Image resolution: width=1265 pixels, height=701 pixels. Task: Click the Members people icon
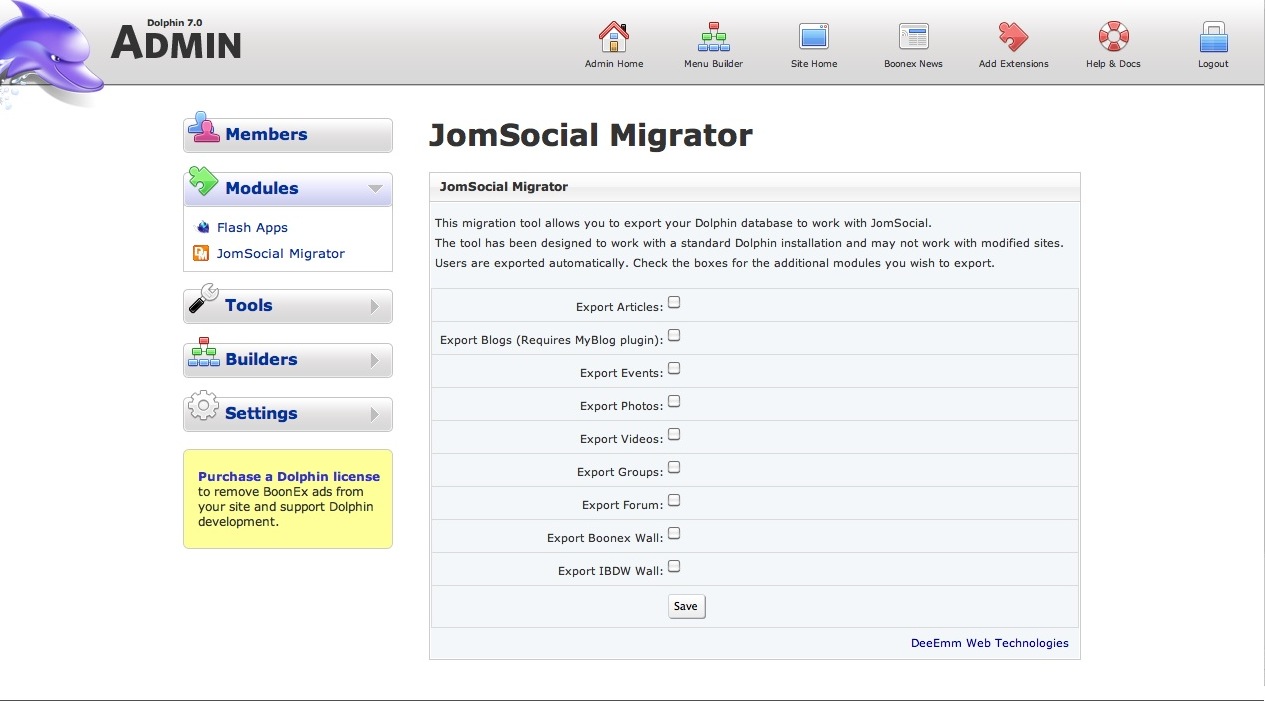(x=204, y=128)
